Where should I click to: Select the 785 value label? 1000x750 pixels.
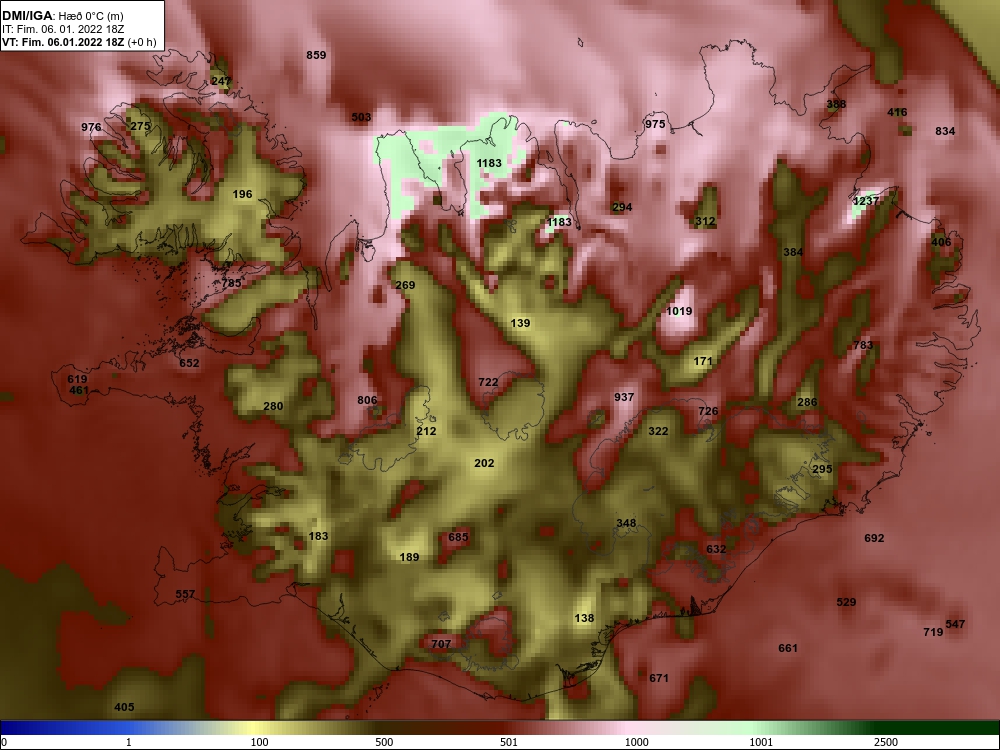point(232,283)
